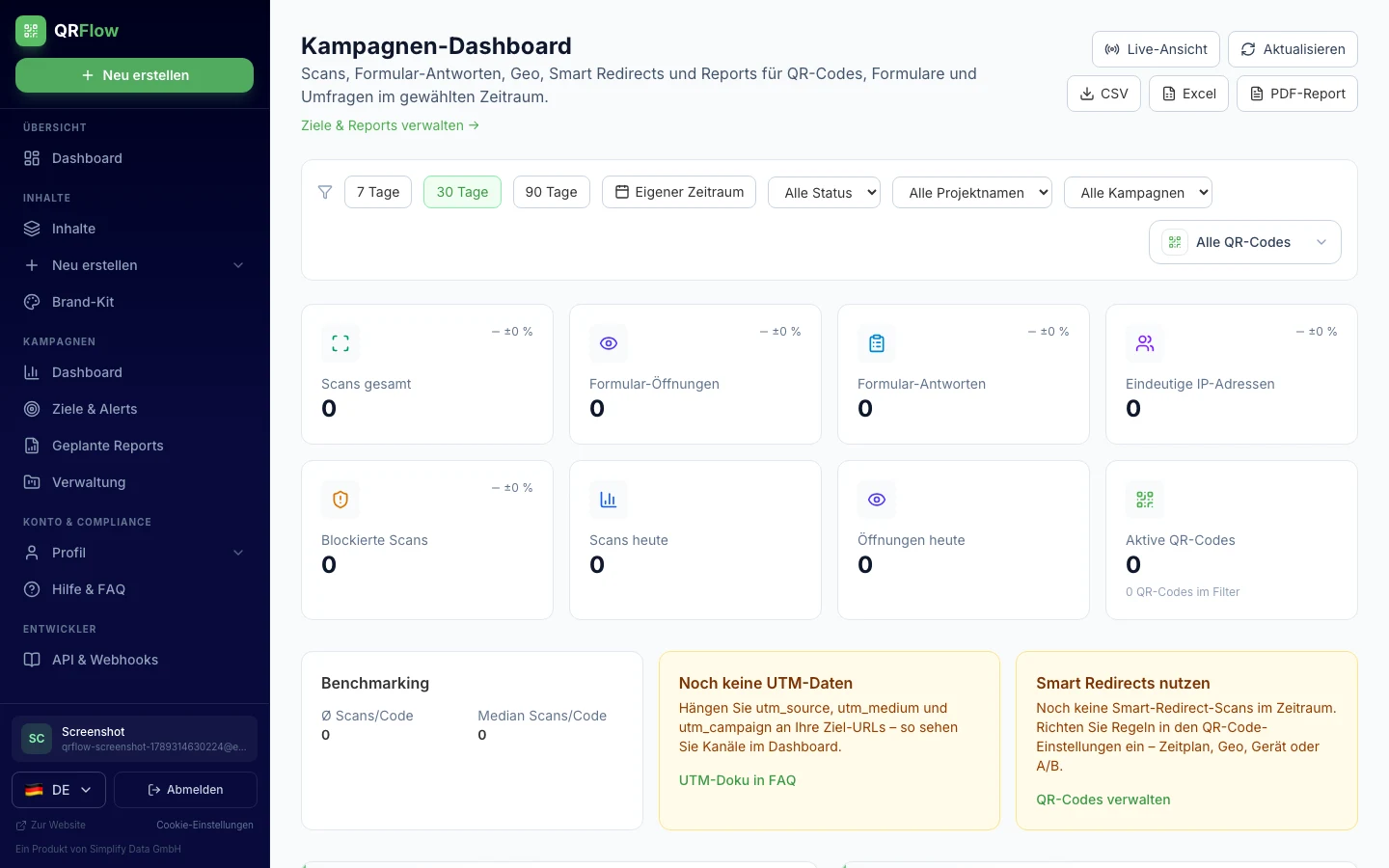Open the QR-Codes verwalten link
This screenshot has width=1389, height=868.
[1103, 800]
